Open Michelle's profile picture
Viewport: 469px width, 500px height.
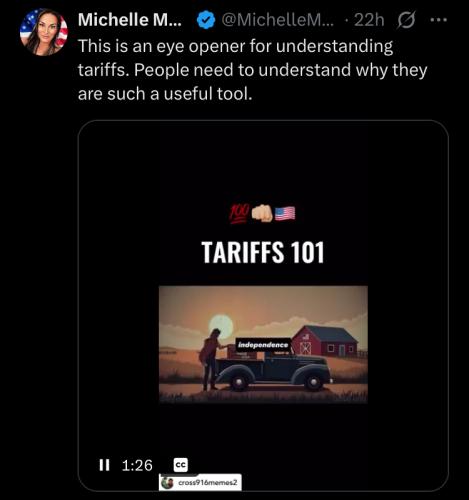pos(44,32)
